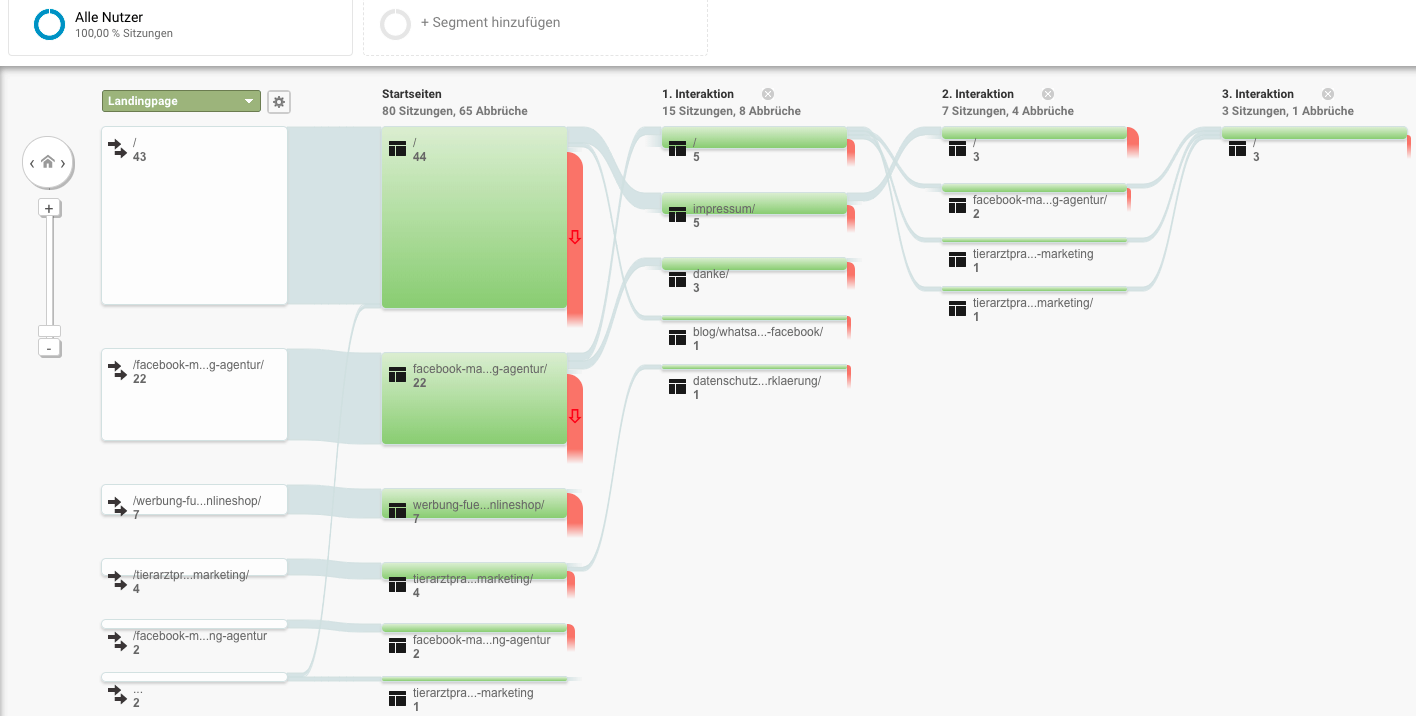Remove the 2. Interaktion step

tap(1048, 94)
